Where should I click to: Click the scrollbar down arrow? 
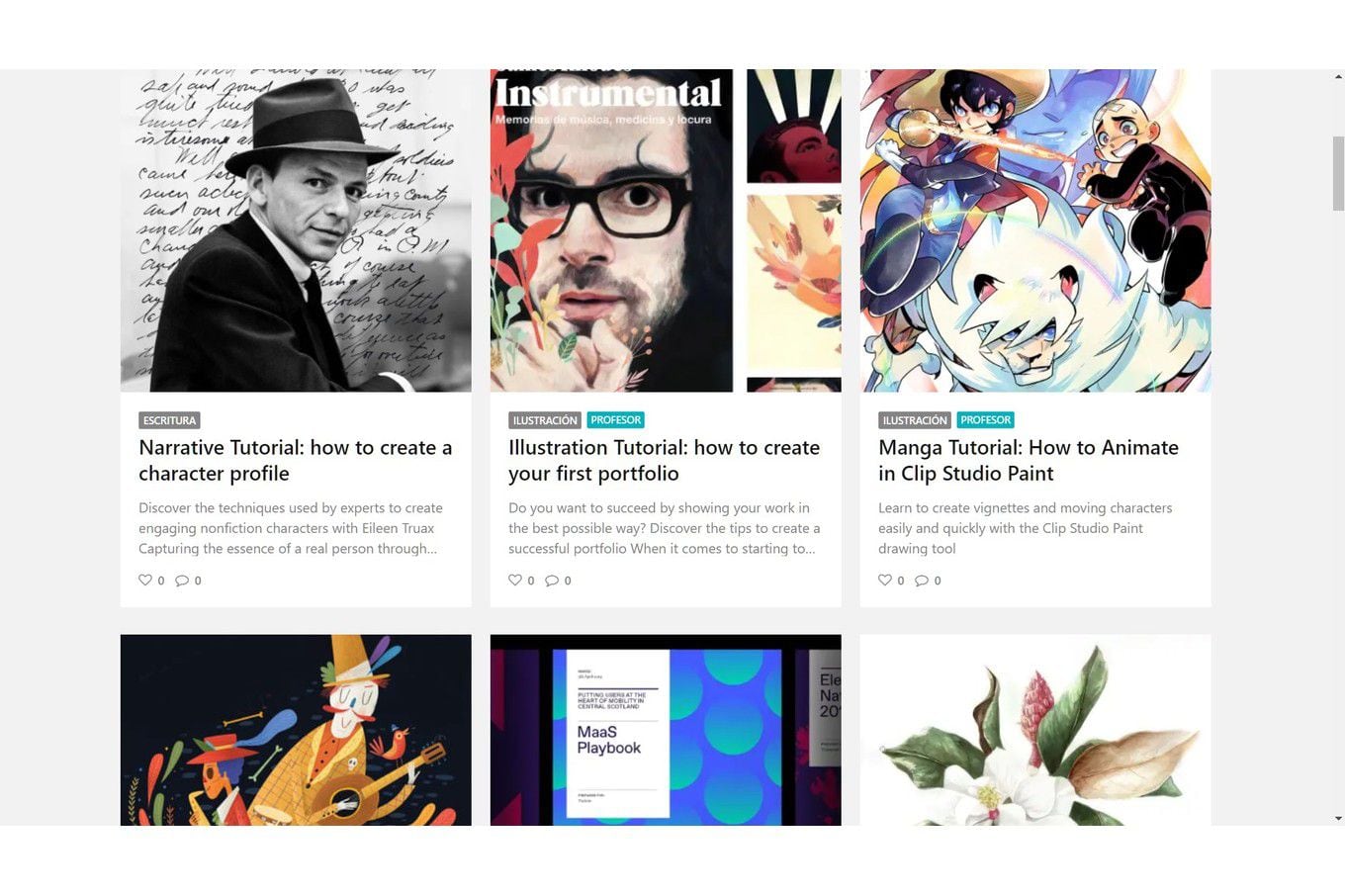[1338, 819]
